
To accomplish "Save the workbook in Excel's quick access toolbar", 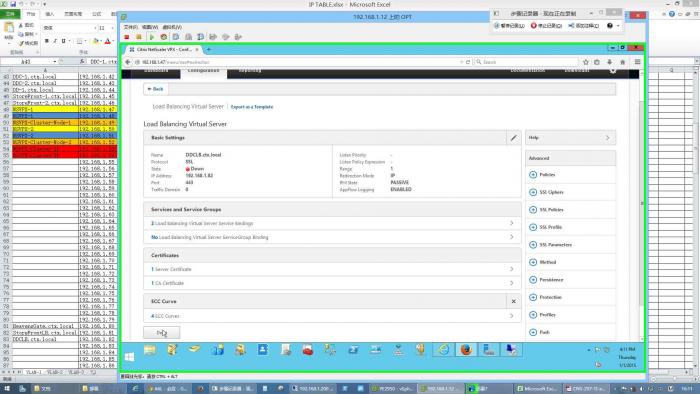I will tap(12, 4).
